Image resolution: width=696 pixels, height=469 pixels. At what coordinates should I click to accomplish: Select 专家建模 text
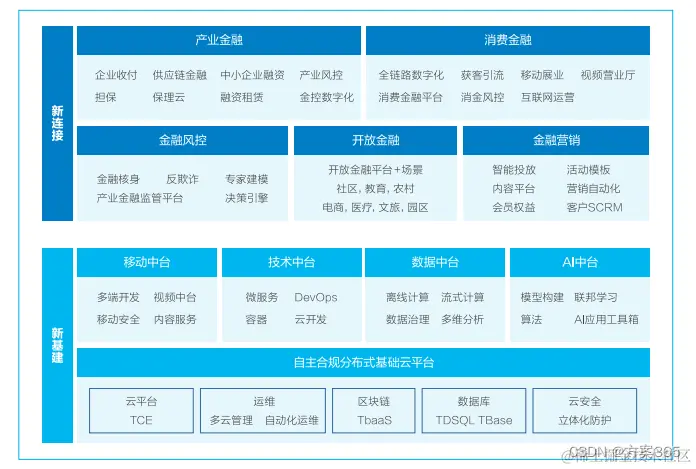(246, 179)
